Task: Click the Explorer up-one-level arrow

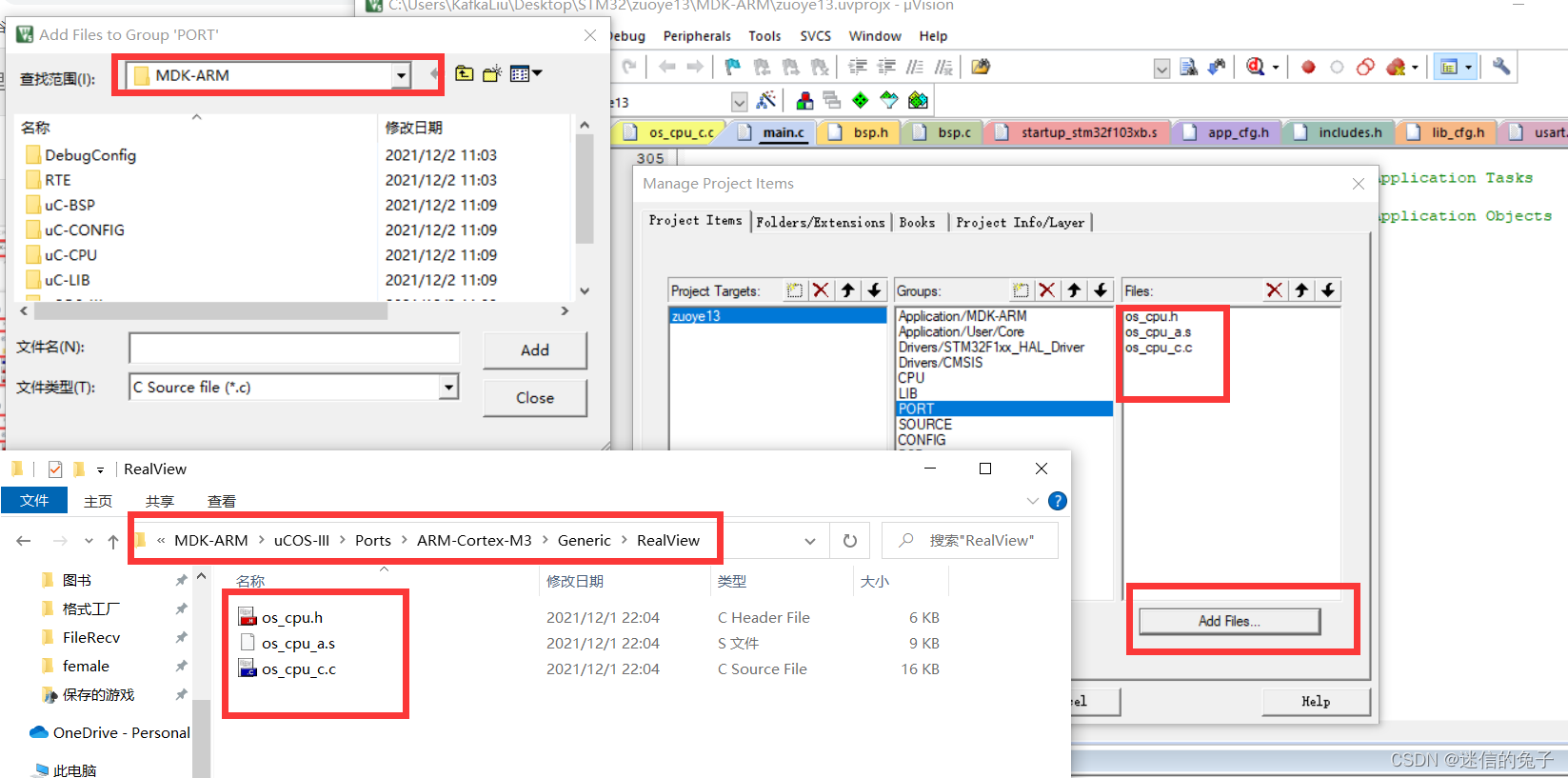Action: pos(113,541)
